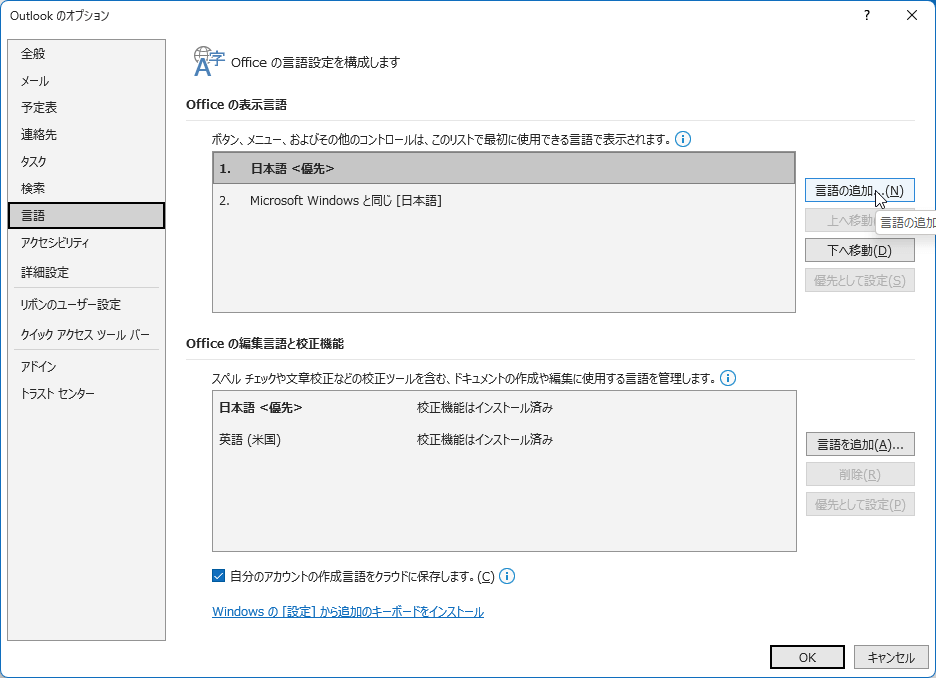
Task: Click the info icon beside display language description
Action: 683,139
